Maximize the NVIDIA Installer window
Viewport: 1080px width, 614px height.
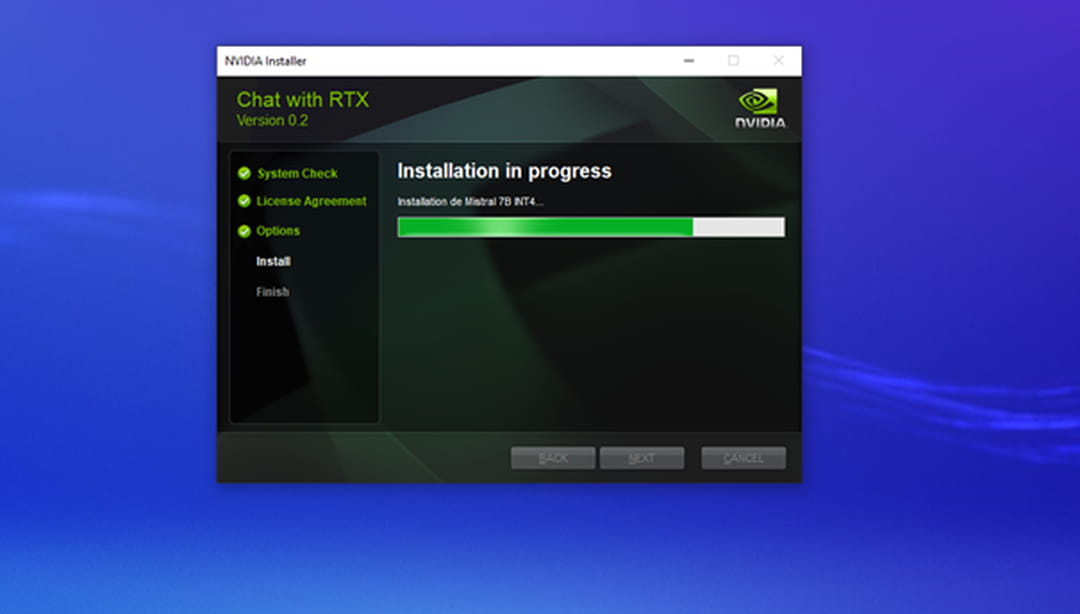tap(734, 61)
